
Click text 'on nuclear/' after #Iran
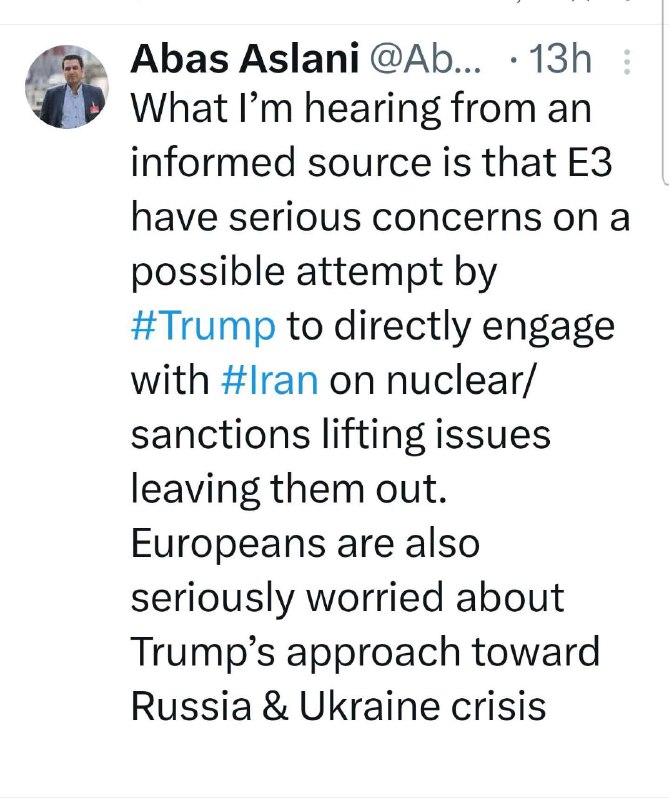click(431, 381)
